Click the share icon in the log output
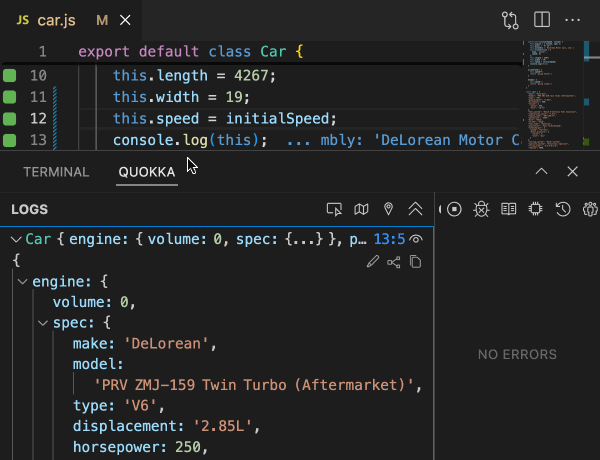600x460 pixels. [394, 262]
